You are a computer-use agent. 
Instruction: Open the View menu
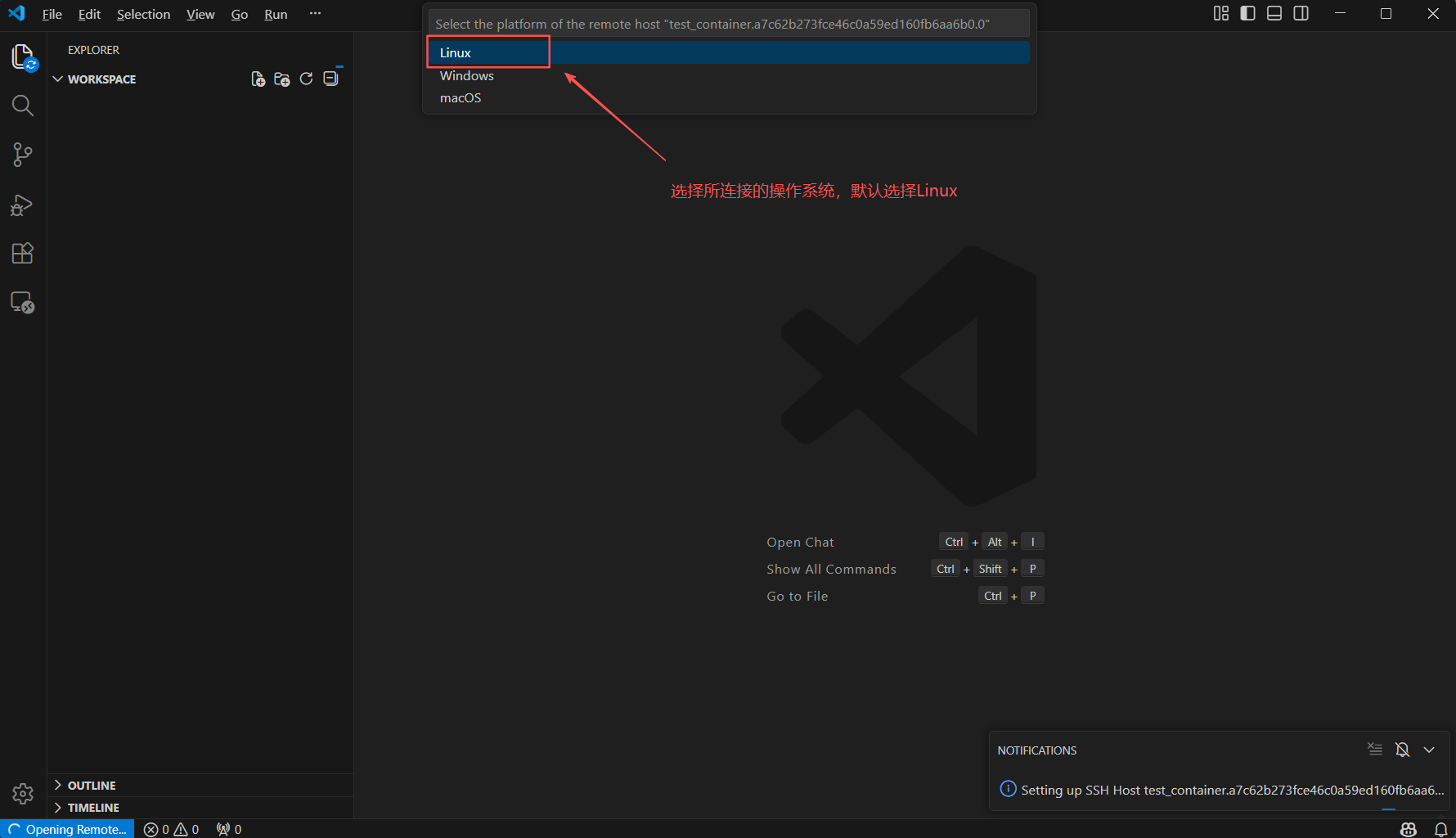200,14
